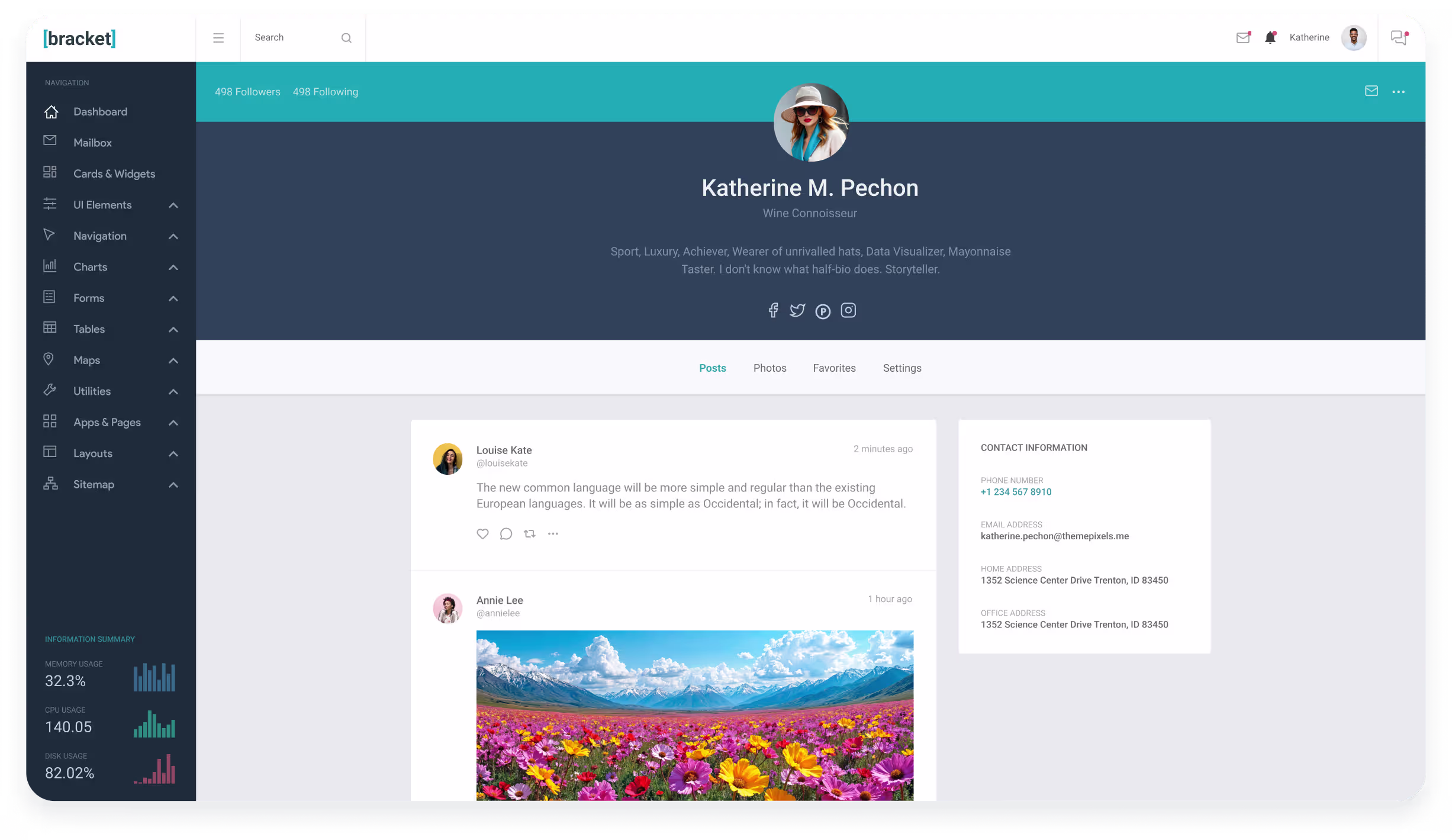The height and width of the screenshot is (840, 1452).
Task: Open the chat panel icon at top right
Action: (x=1399, y=37)
